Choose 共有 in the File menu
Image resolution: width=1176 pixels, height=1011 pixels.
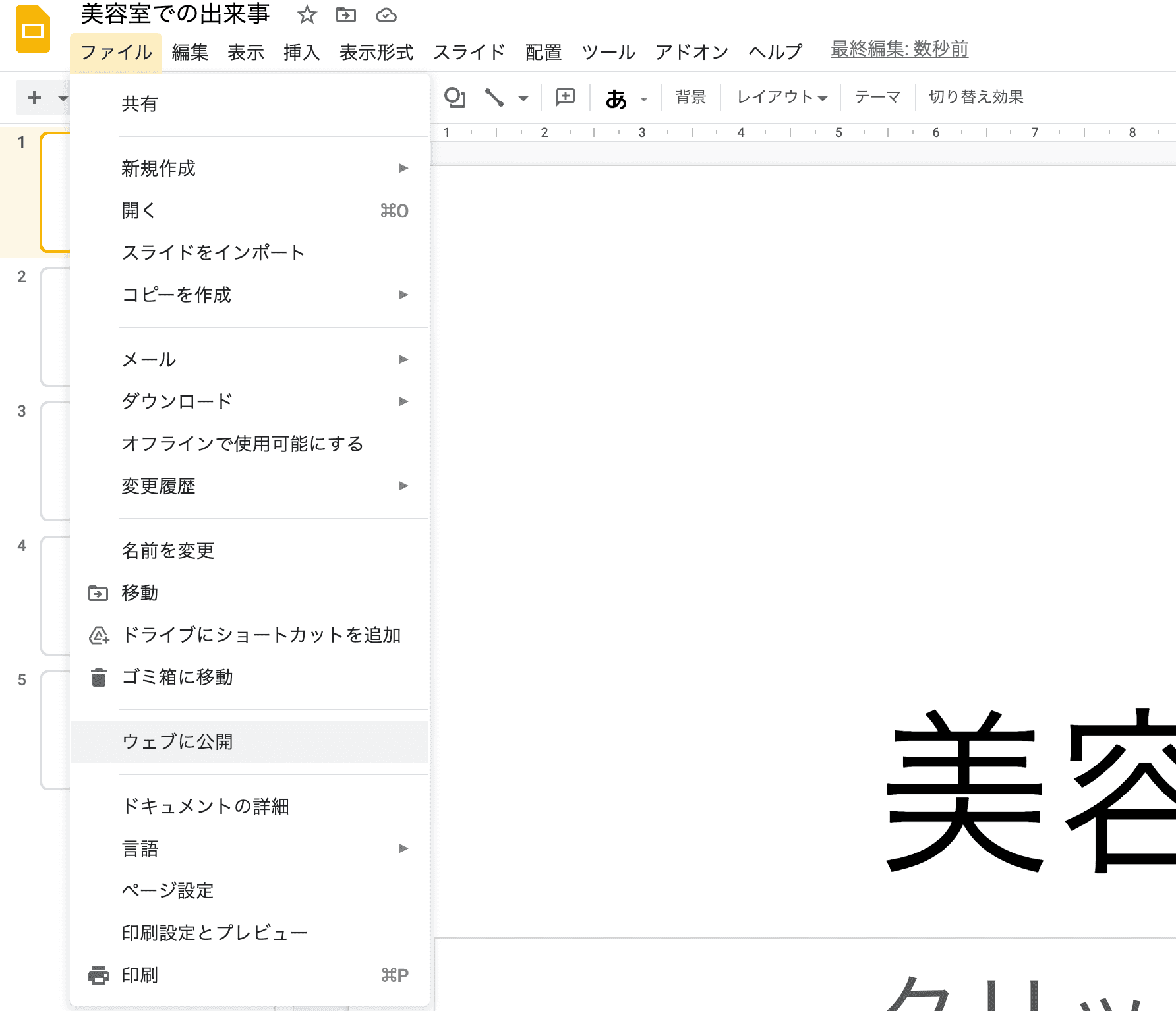pyautogui.click(x=140, y=104)
